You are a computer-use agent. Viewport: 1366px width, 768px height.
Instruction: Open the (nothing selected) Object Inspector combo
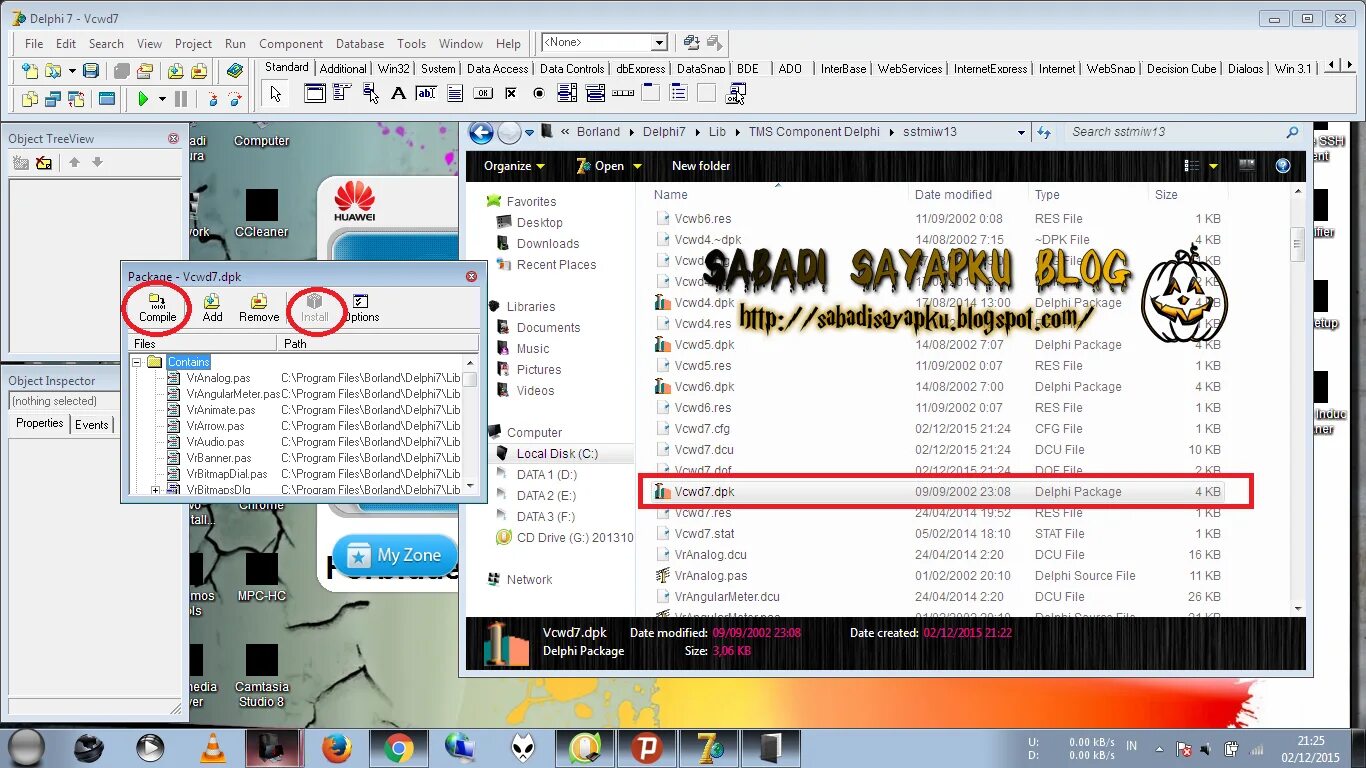pyautogui.click(x=62, y=401)
